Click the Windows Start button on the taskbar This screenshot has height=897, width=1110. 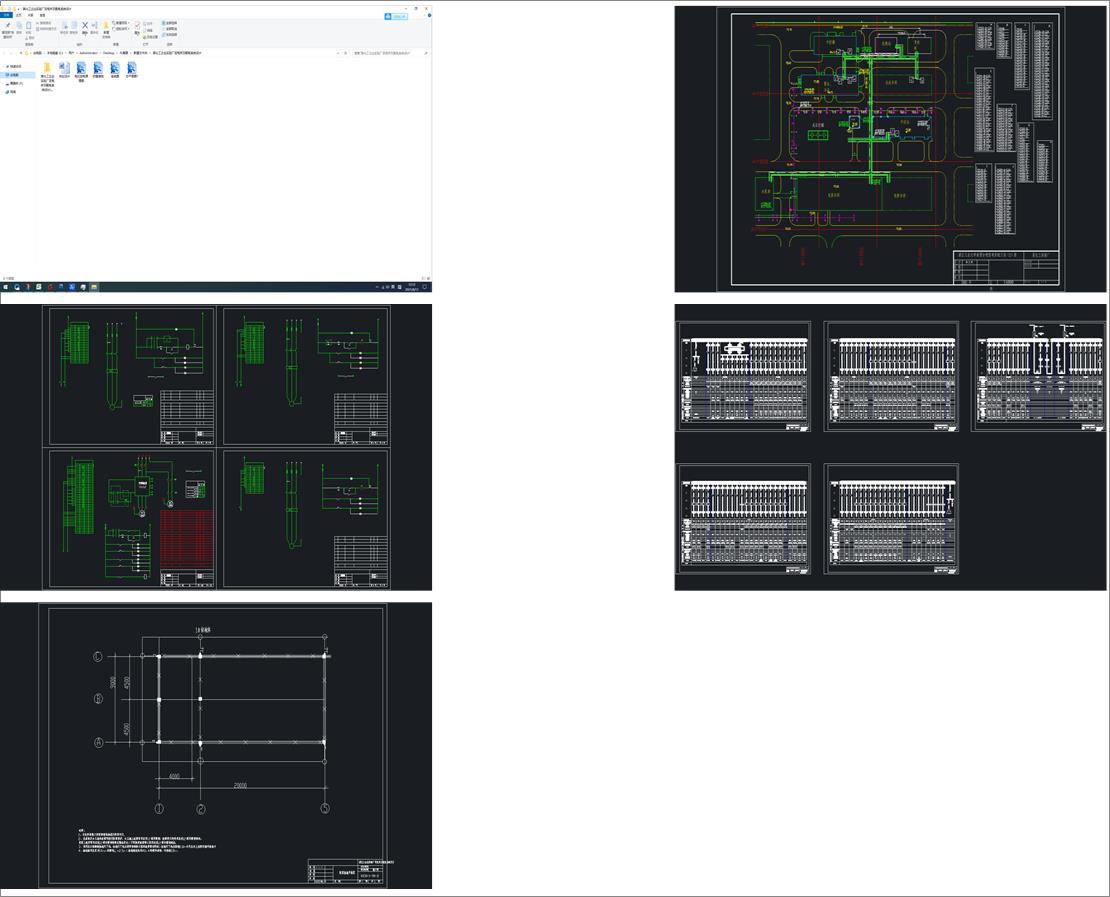pyautogui.click(x=4, y=287)
